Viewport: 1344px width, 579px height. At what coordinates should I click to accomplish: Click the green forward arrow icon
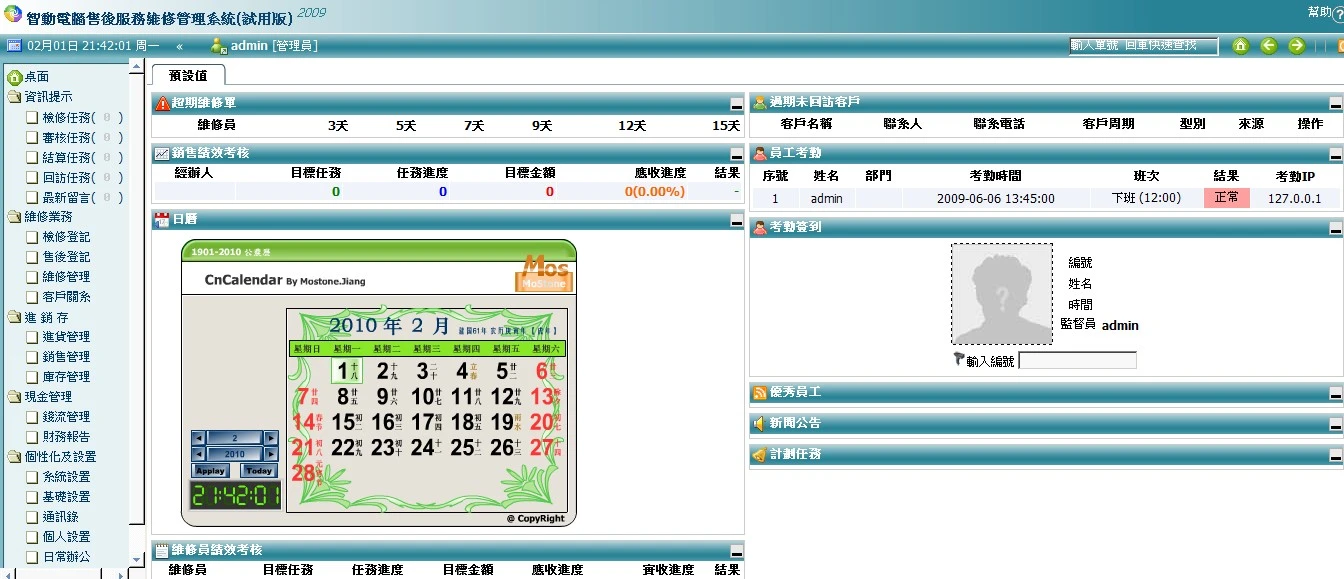click(1296, 46)
